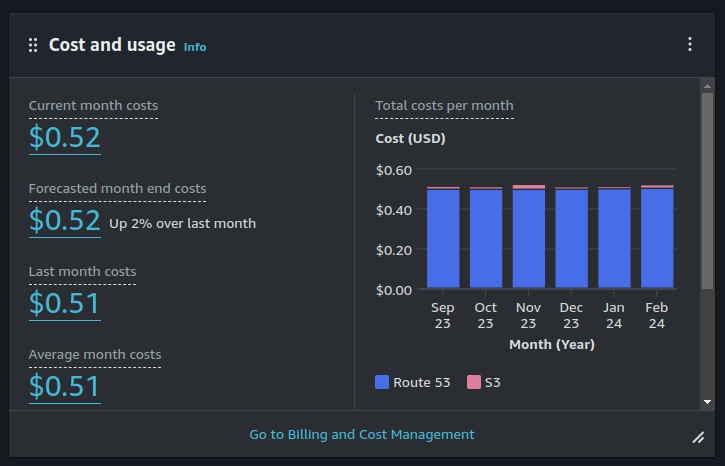Click the Dec 23 cost bar
Screen dimensions: 725x466
pos(571,238)
